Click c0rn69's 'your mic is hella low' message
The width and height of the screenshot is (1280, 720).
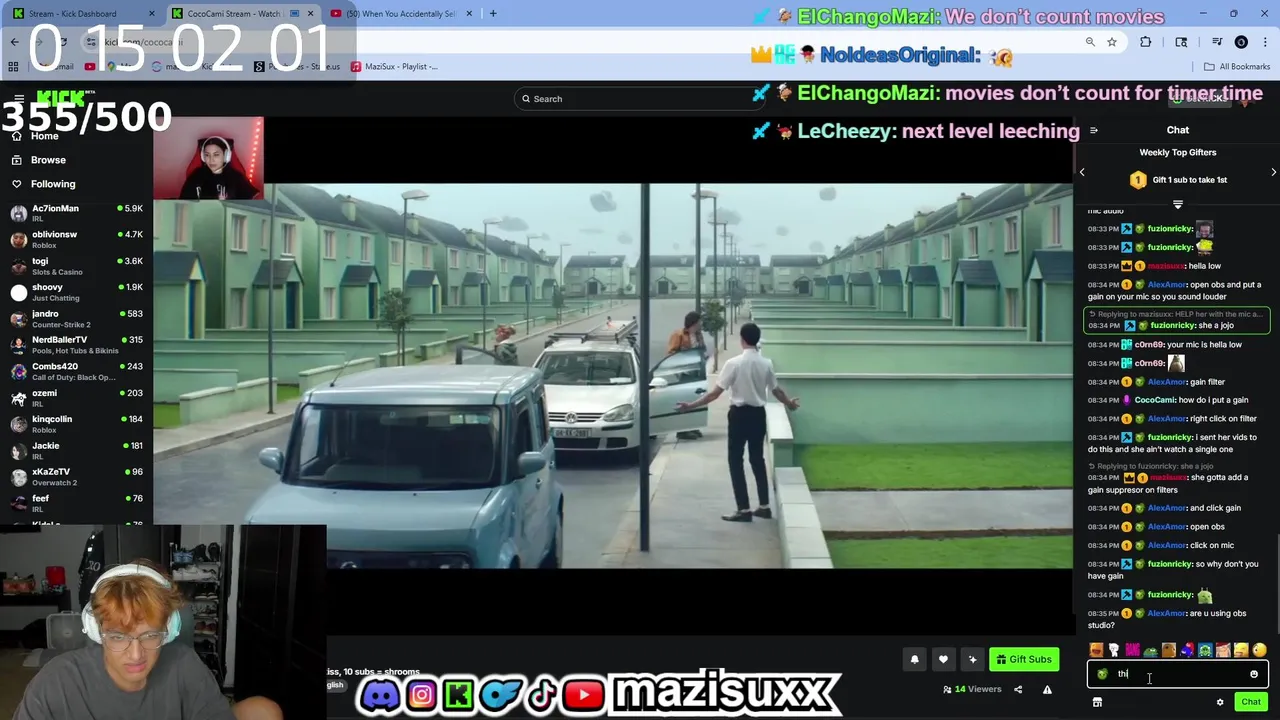pyautogui.click(x=1178, y=345)
